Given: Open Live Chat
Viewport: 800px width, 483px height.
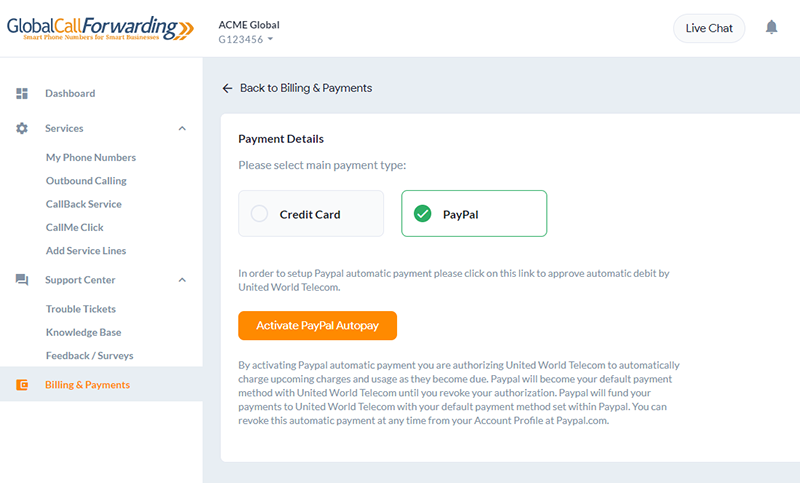Looking at the screenshot, I should tap(709, 28).
